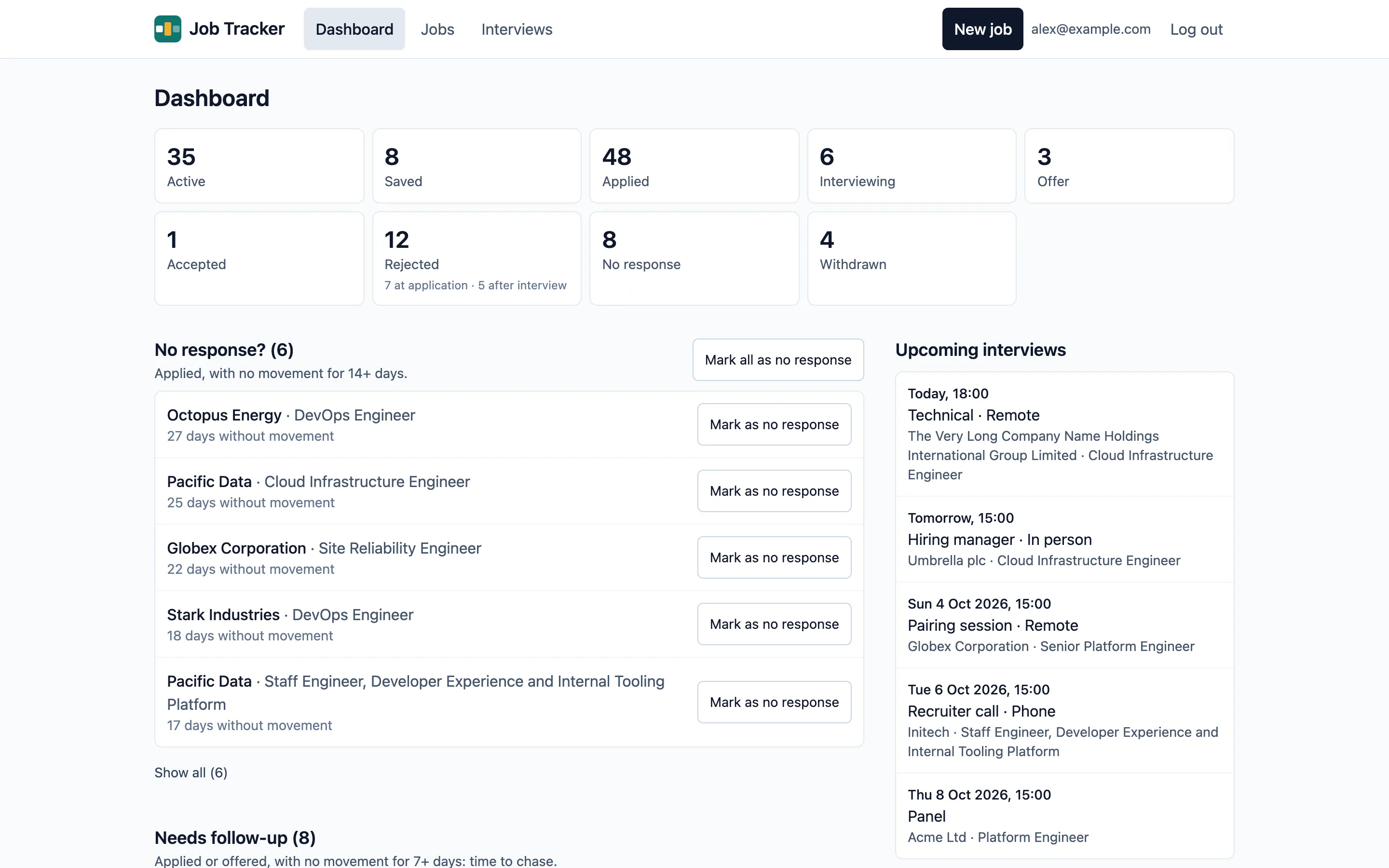The width and height of the screenshot is (1389, 868).
Task: Click '7 at application · 5 after interview' note
Action: (475, 285)
